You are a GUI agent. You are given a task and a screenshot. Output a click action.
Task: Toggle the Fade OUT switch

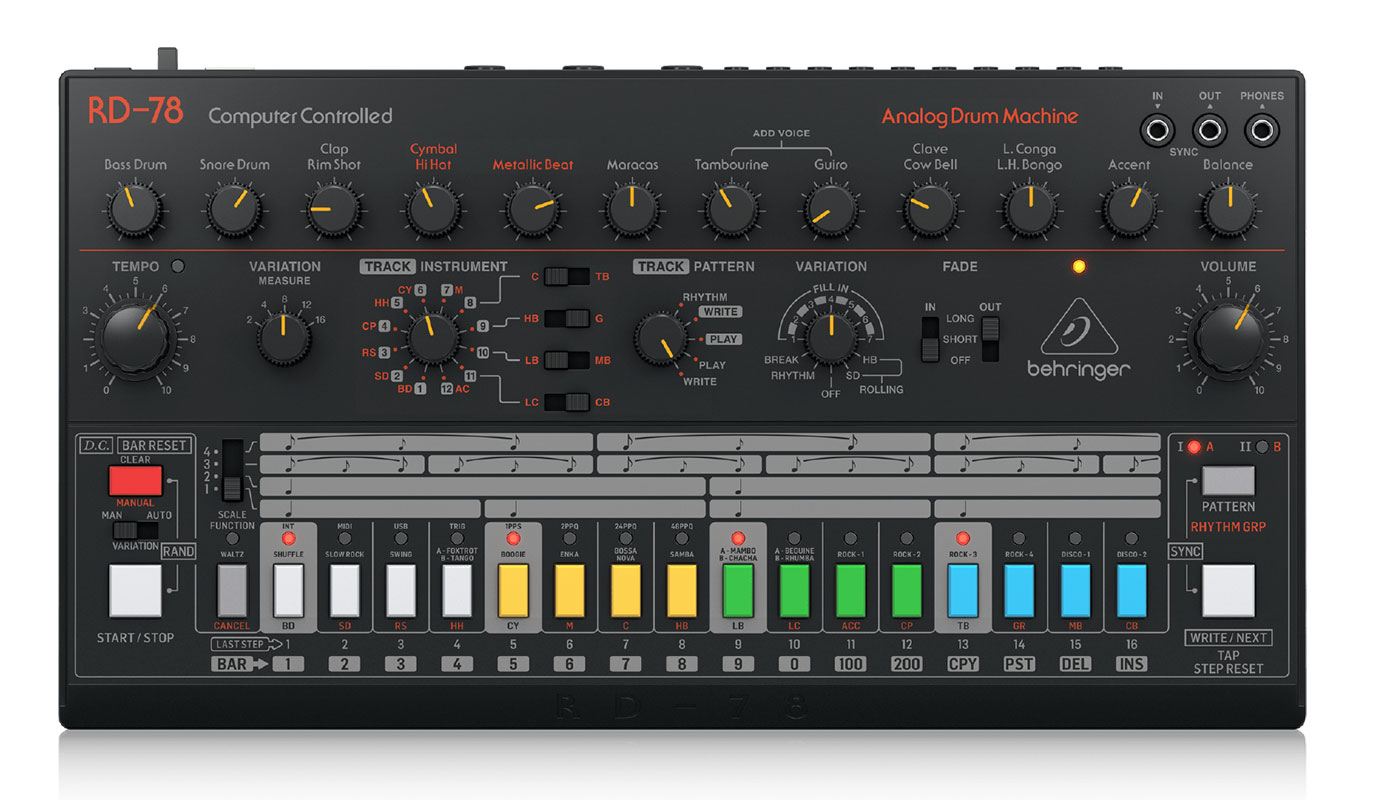pos(990,339)
